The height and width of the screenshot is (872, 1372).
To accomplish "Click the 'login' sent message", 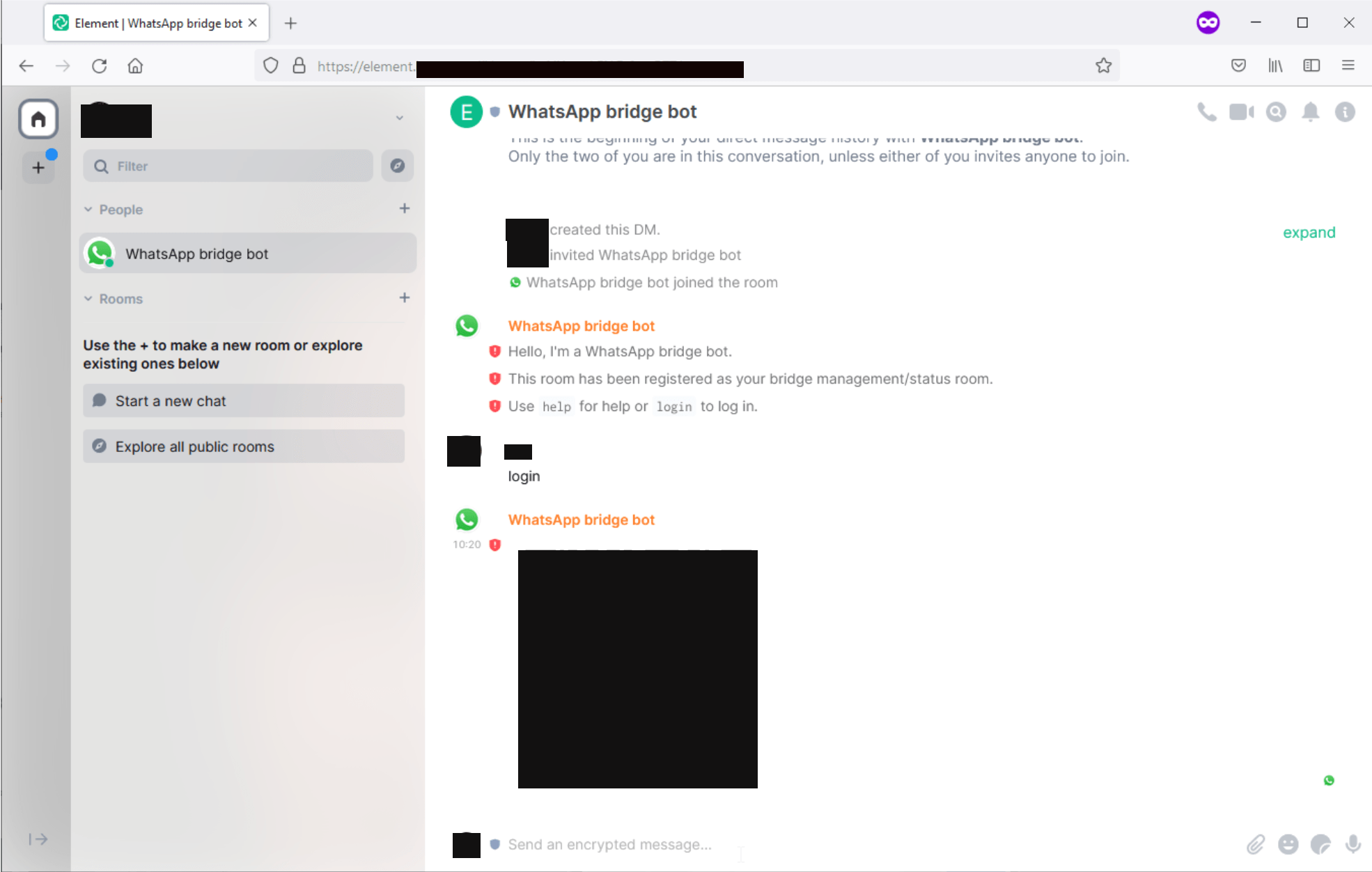I will coord(524,476).
